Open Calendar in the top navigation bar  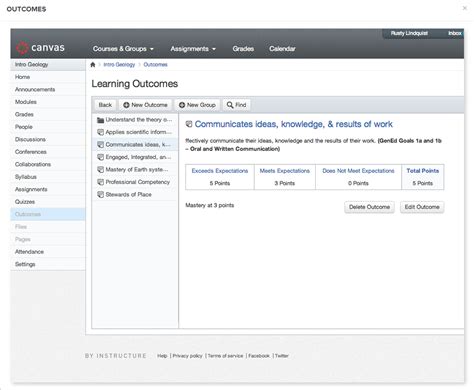pos(282,49)
